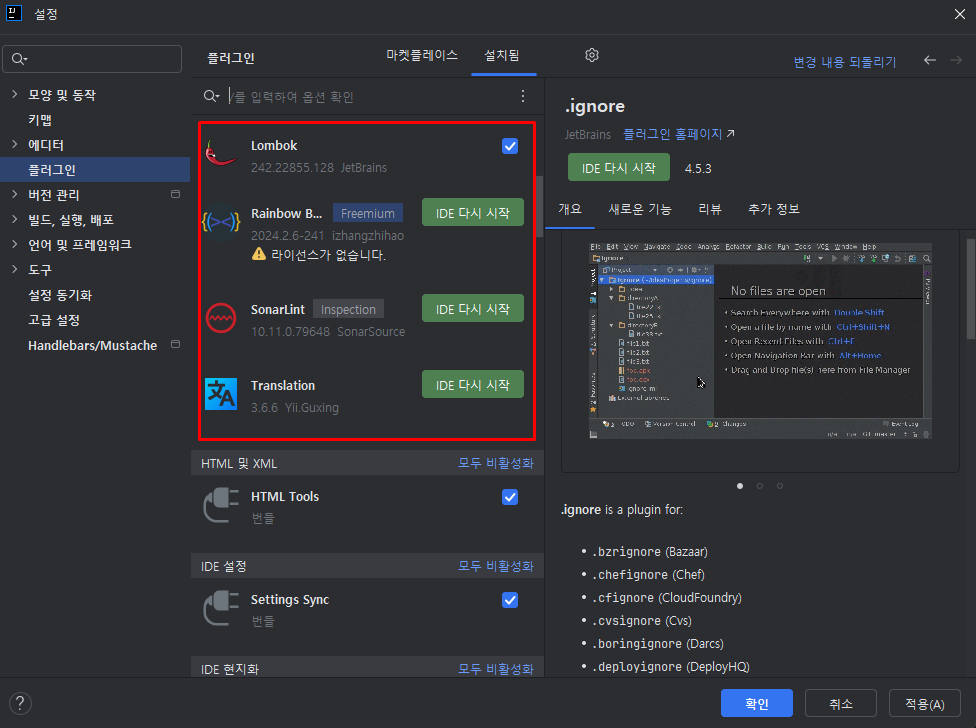This screenshot has height=728, width=976.
Task: Navigate forward with the right arrow
Action: (x=955, y=60)
